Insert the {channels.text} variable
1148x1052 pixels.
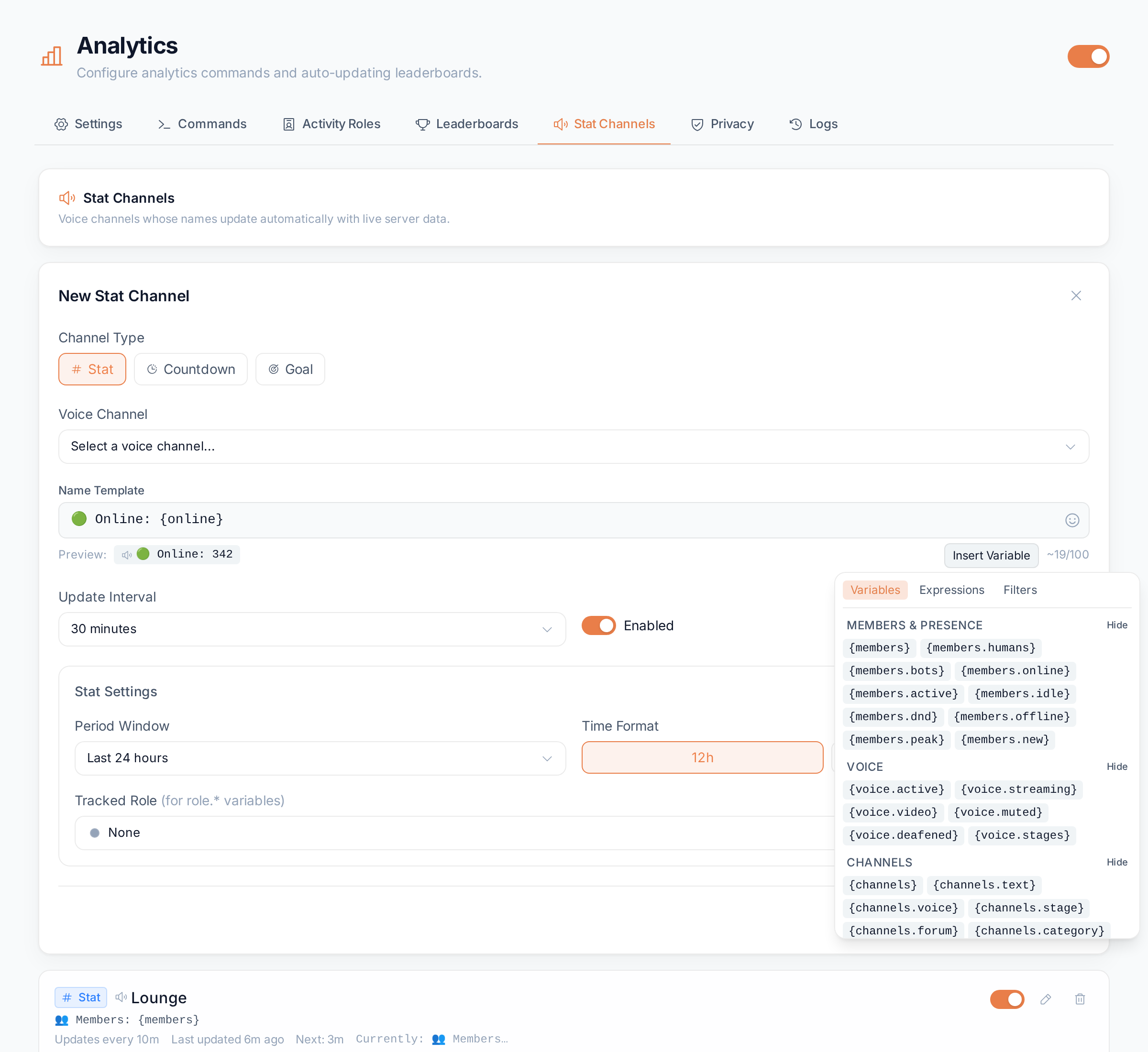pos(984,885)
